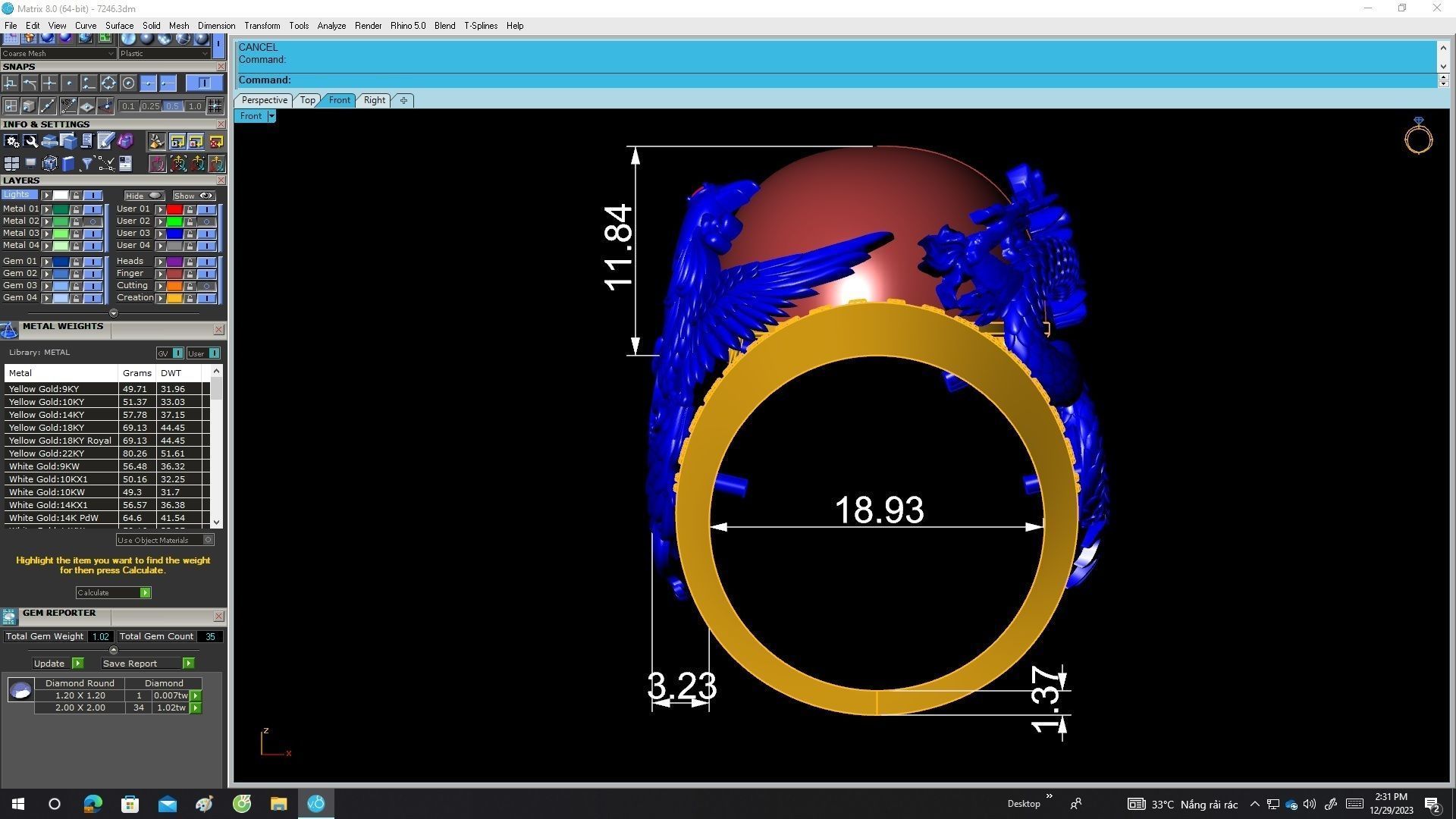Toggle the Cutting layer on/off switch

[206, 286]
